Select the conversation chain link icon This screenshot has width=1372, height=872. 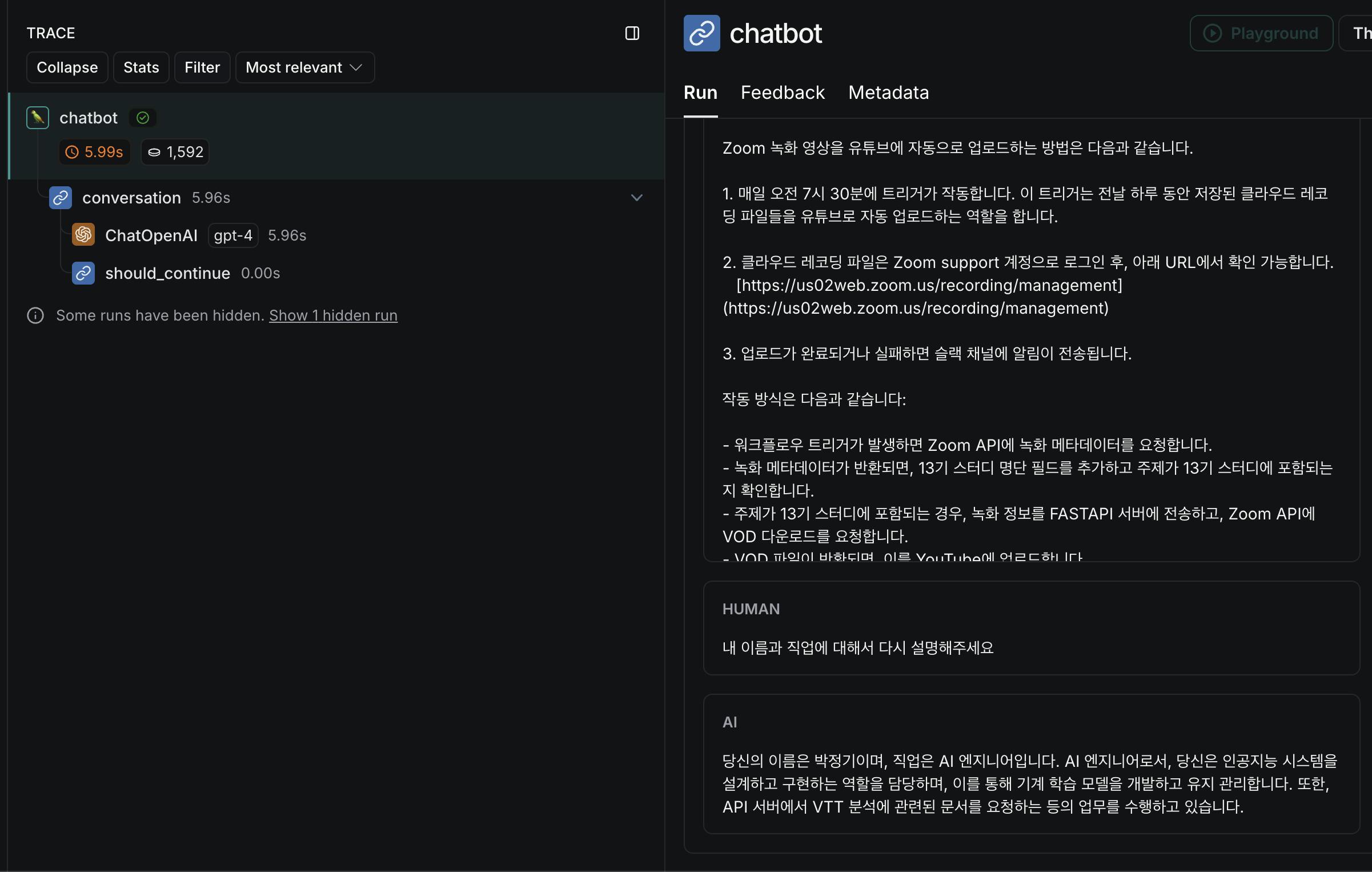point(61,198)
